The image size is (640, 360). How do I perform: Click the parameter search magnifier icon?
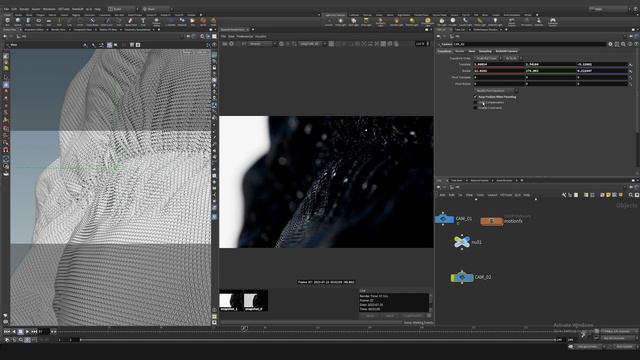point(623,44)
